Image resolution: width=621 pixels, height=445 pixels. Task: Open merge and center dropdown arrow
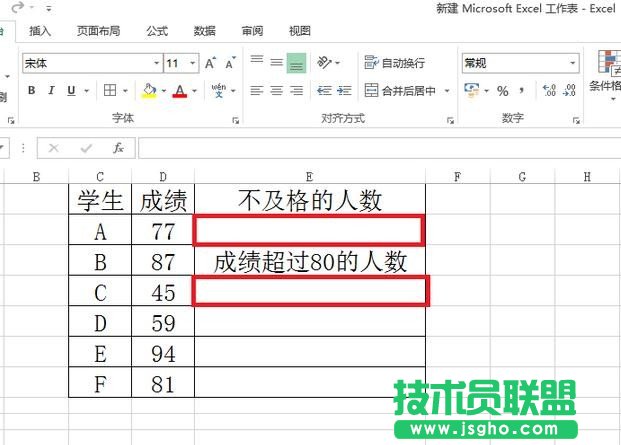tap(447, 91)
